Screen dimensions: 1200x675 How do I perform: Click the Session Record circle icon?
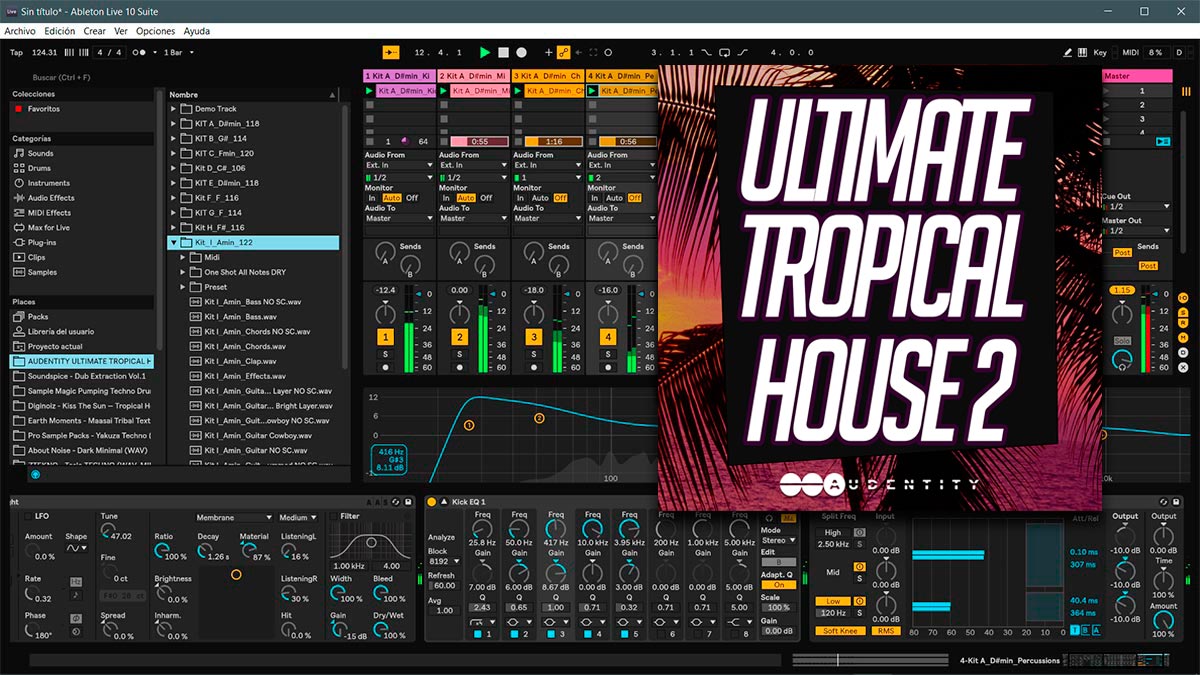click(x=608, y=52)
